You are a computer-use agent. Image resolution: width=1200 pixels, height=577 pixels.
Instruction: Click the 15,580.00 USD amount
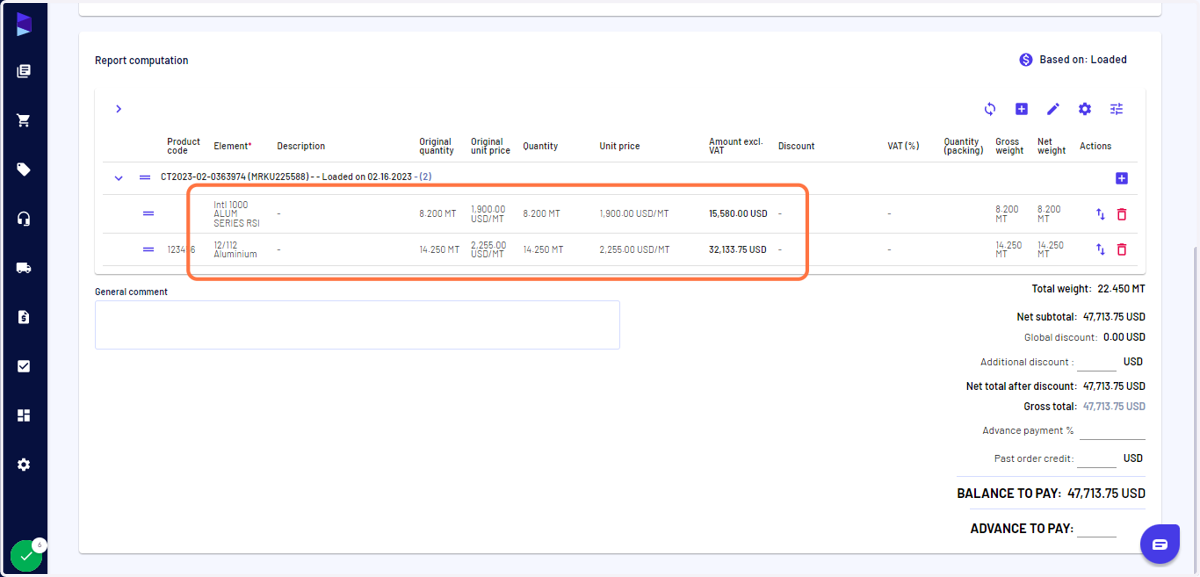[x=738, y=213]
